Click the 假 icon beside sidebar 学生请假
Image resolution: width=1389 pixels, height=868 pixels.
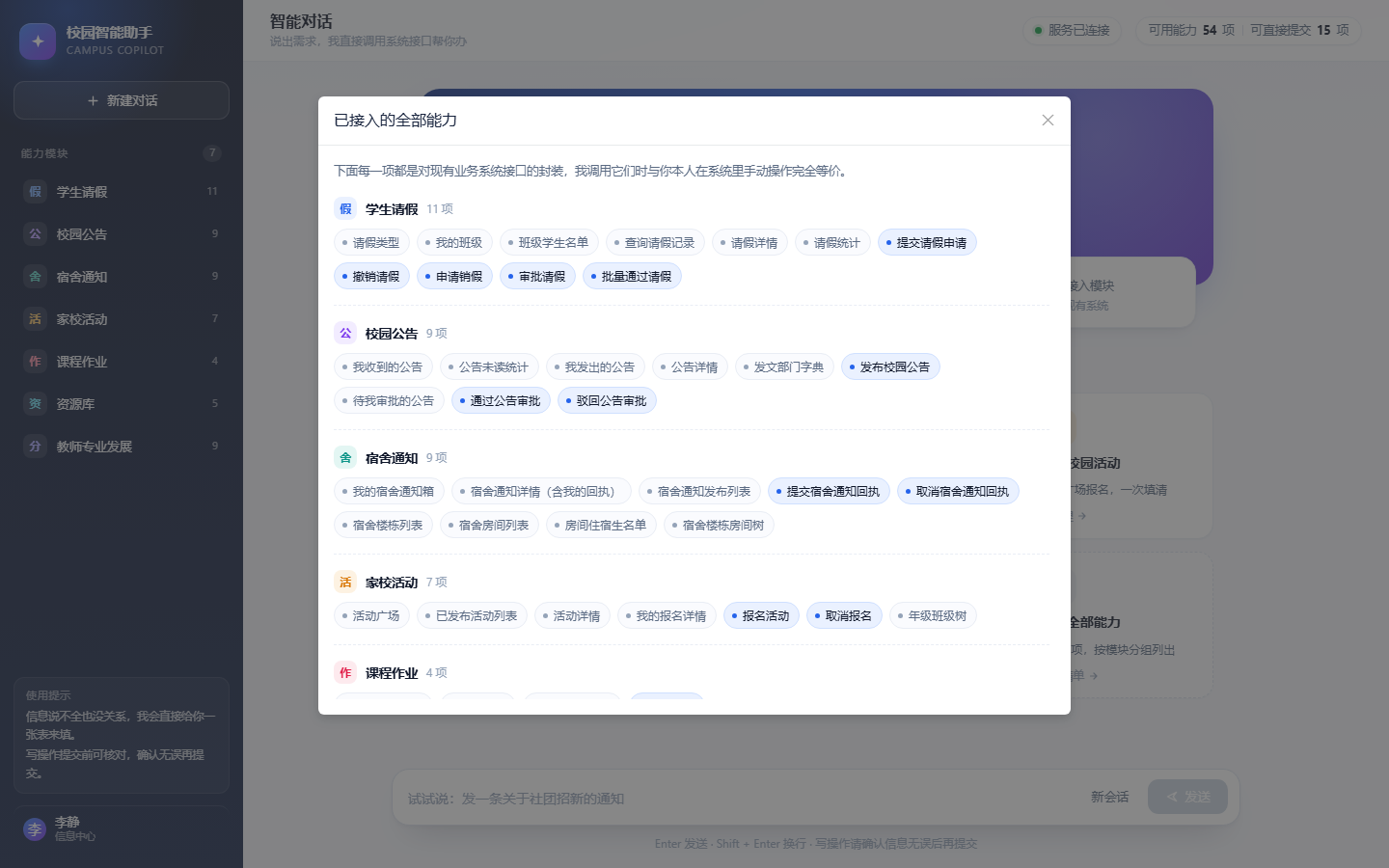point(35,192)
